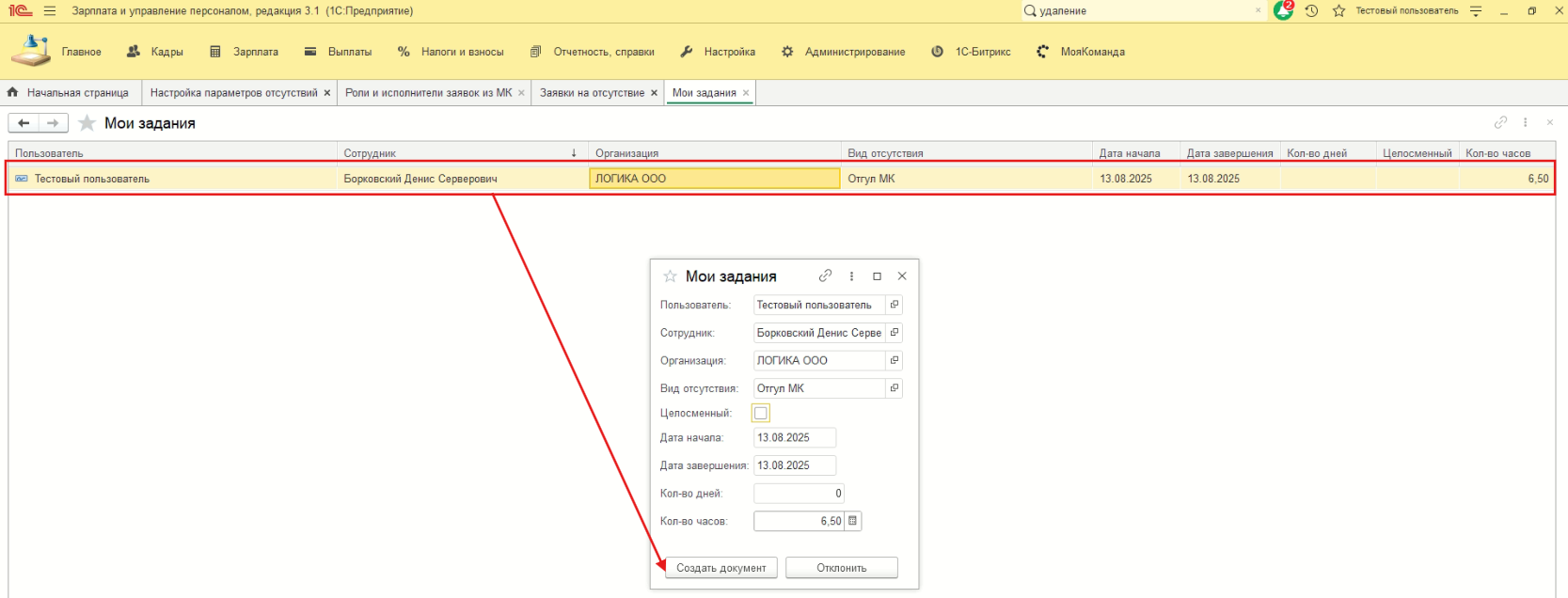Open the Сотрудник field's open-reference button

[894, 333]
